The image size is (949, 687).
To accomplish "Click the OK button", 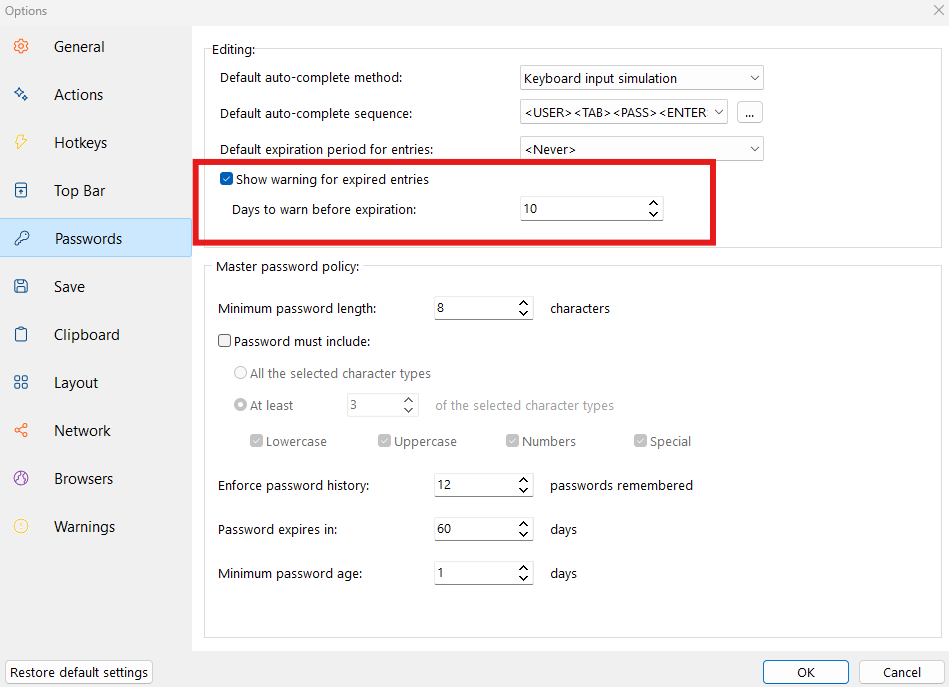I will (x=806, y=672).
